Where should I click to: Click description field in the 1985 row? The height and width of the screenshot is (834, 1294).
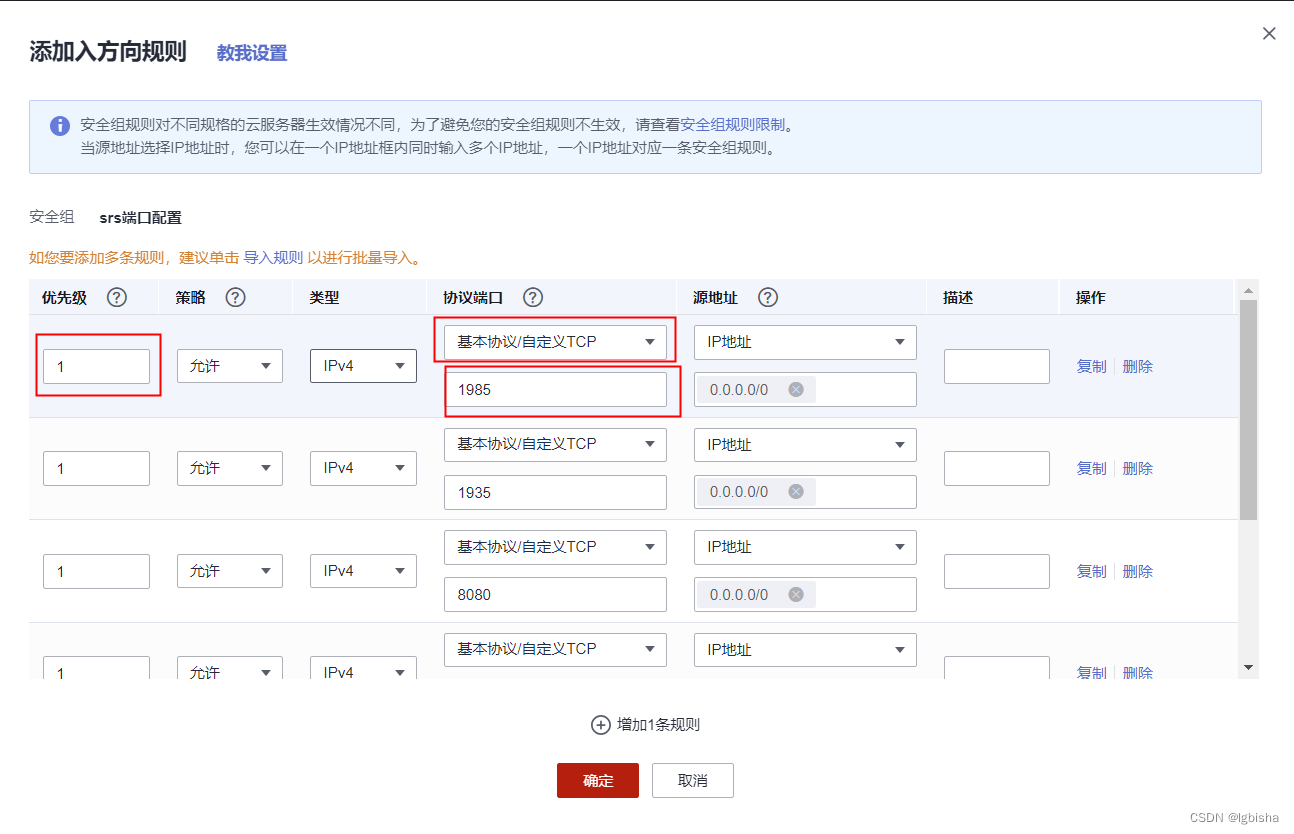point(997,366)
